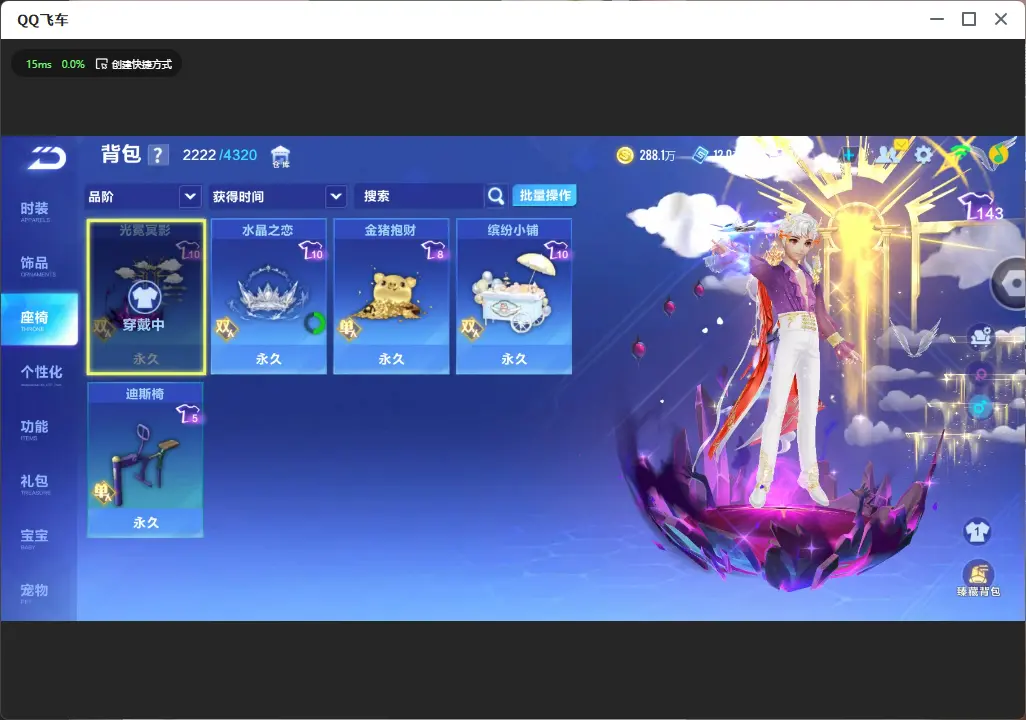Focus the 搜索 search input field
Viewport: 1026px width, 720px height.
420,196
